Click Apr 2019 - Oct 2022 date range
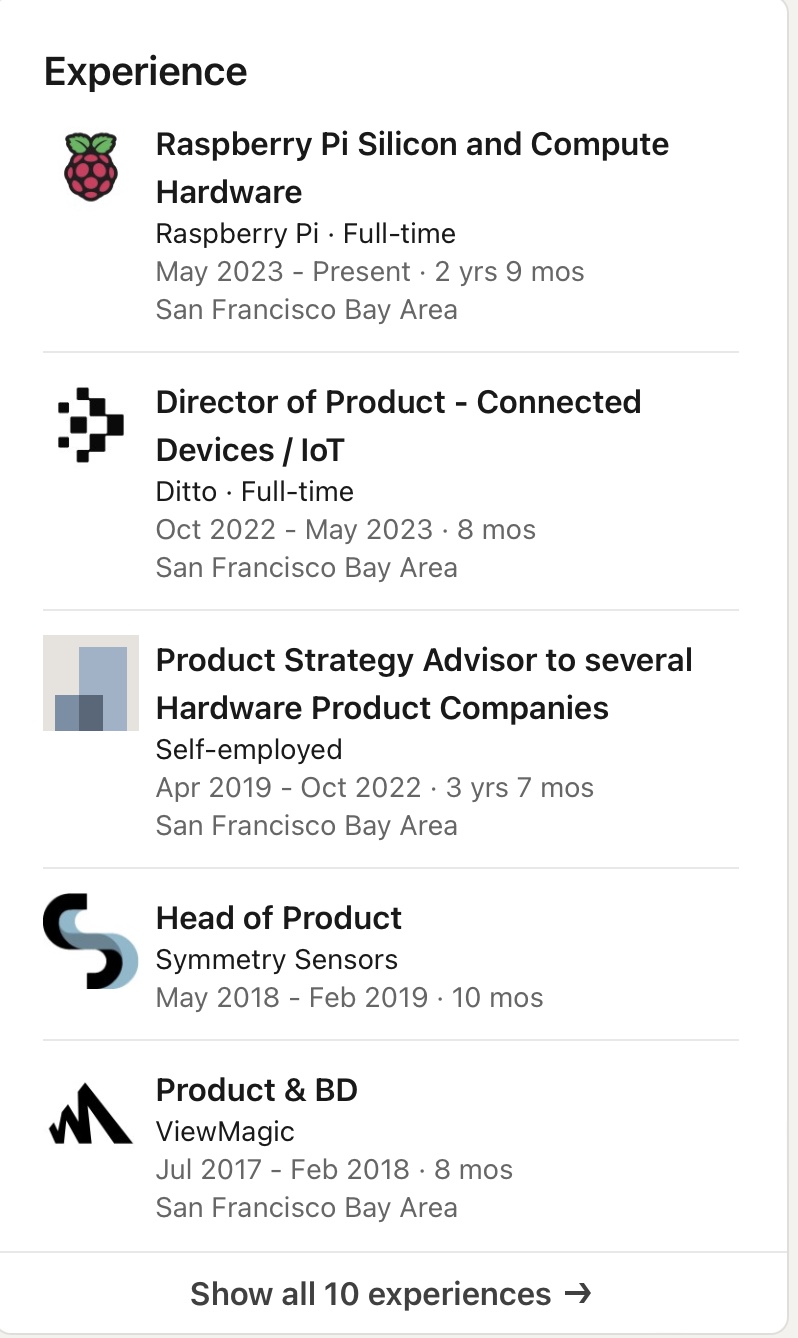The image size is (798, 1338). [x=288, y=788]
